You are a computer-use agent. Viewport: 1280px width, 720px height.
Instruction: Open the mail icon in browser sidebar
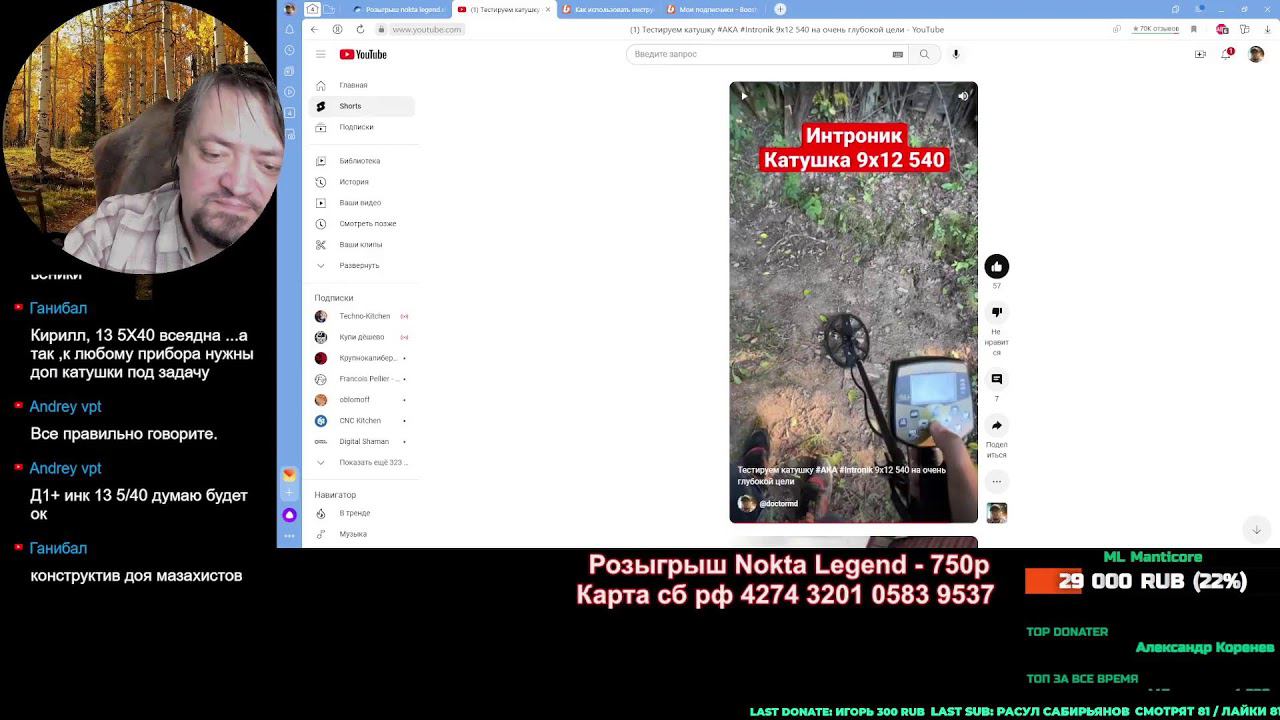coord(289,474)
